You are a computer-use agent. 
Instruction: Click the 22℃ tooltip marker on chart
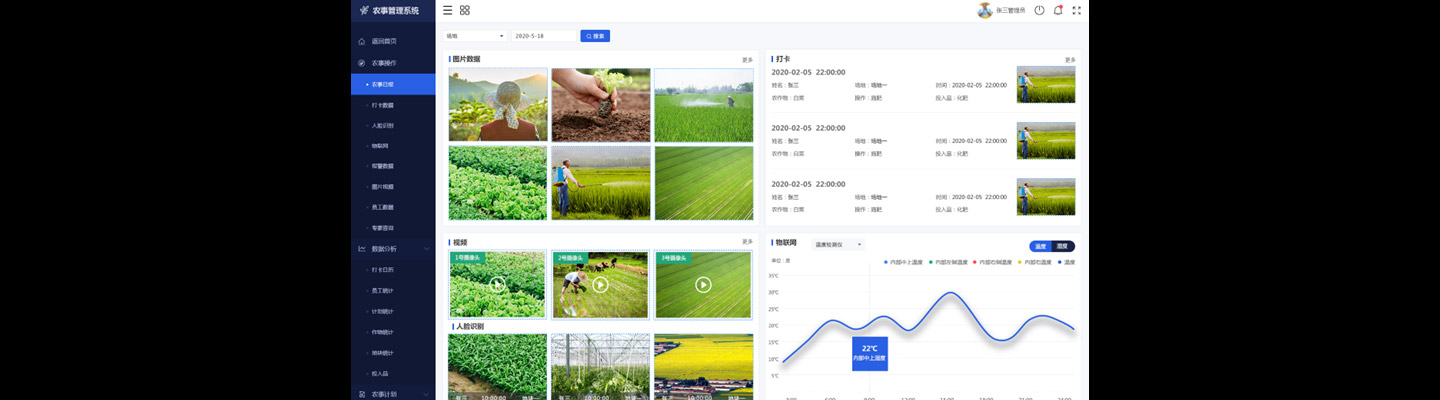[x=870, y=353]
